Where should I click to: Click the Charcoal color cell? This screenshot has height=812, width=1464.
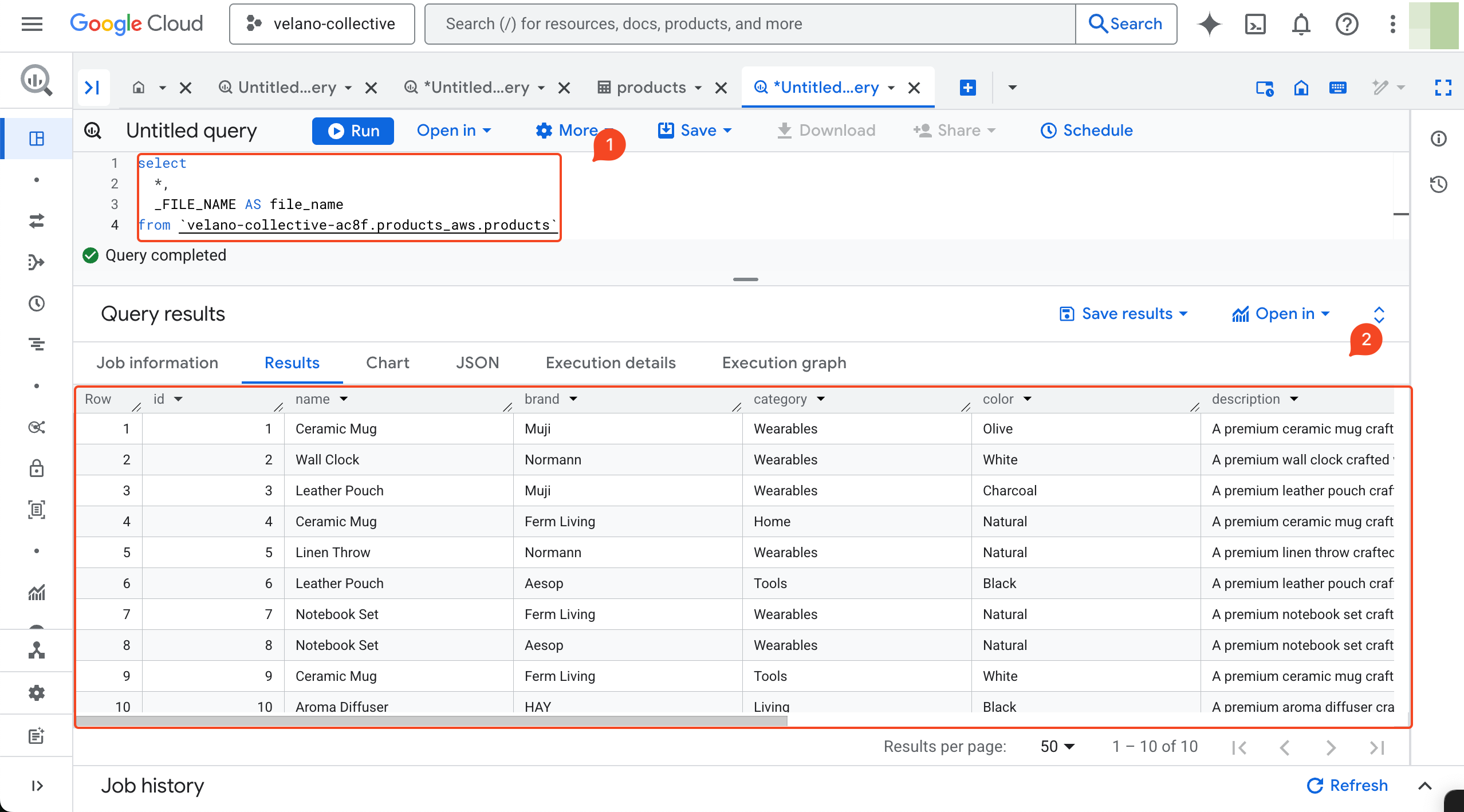(x=1086, y=491)
